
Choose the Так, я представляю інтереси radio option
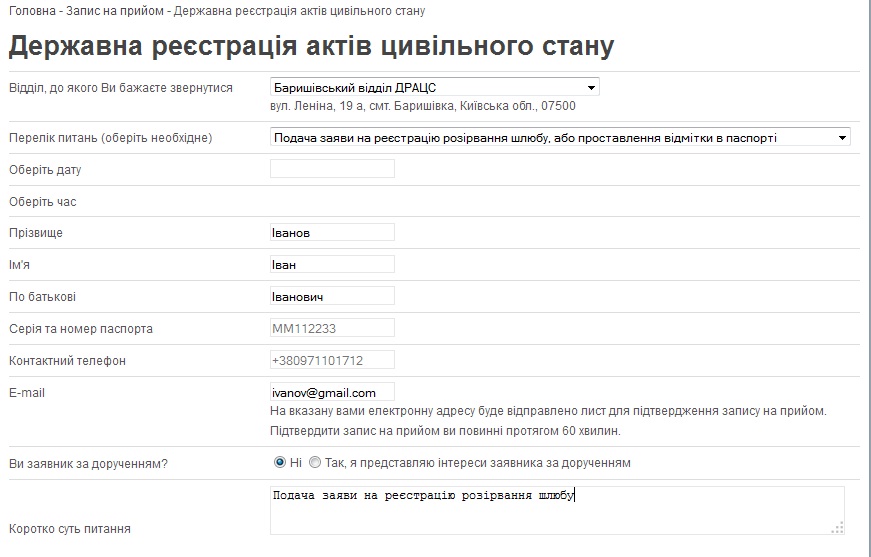(315, 462)
